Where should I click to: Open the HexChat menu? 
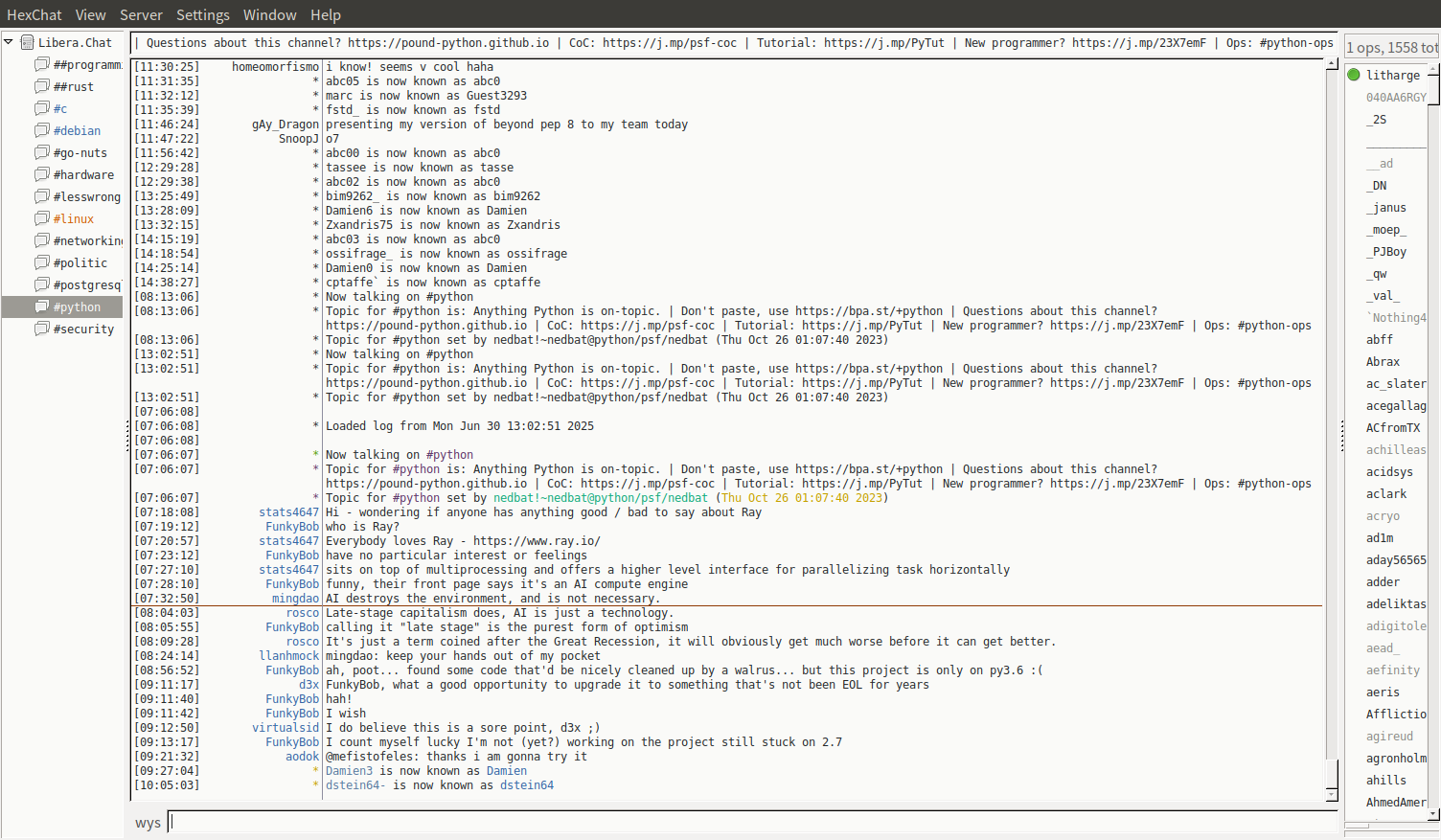point(34,14)
